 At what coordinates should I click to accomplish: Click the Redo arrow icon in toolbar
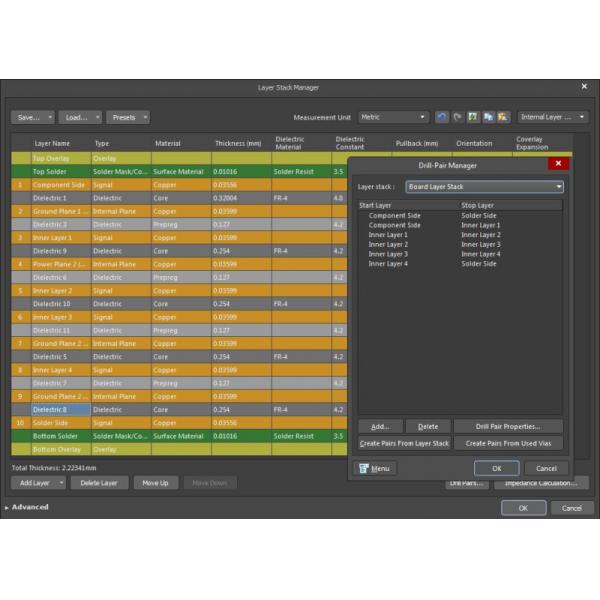(457, 117)
